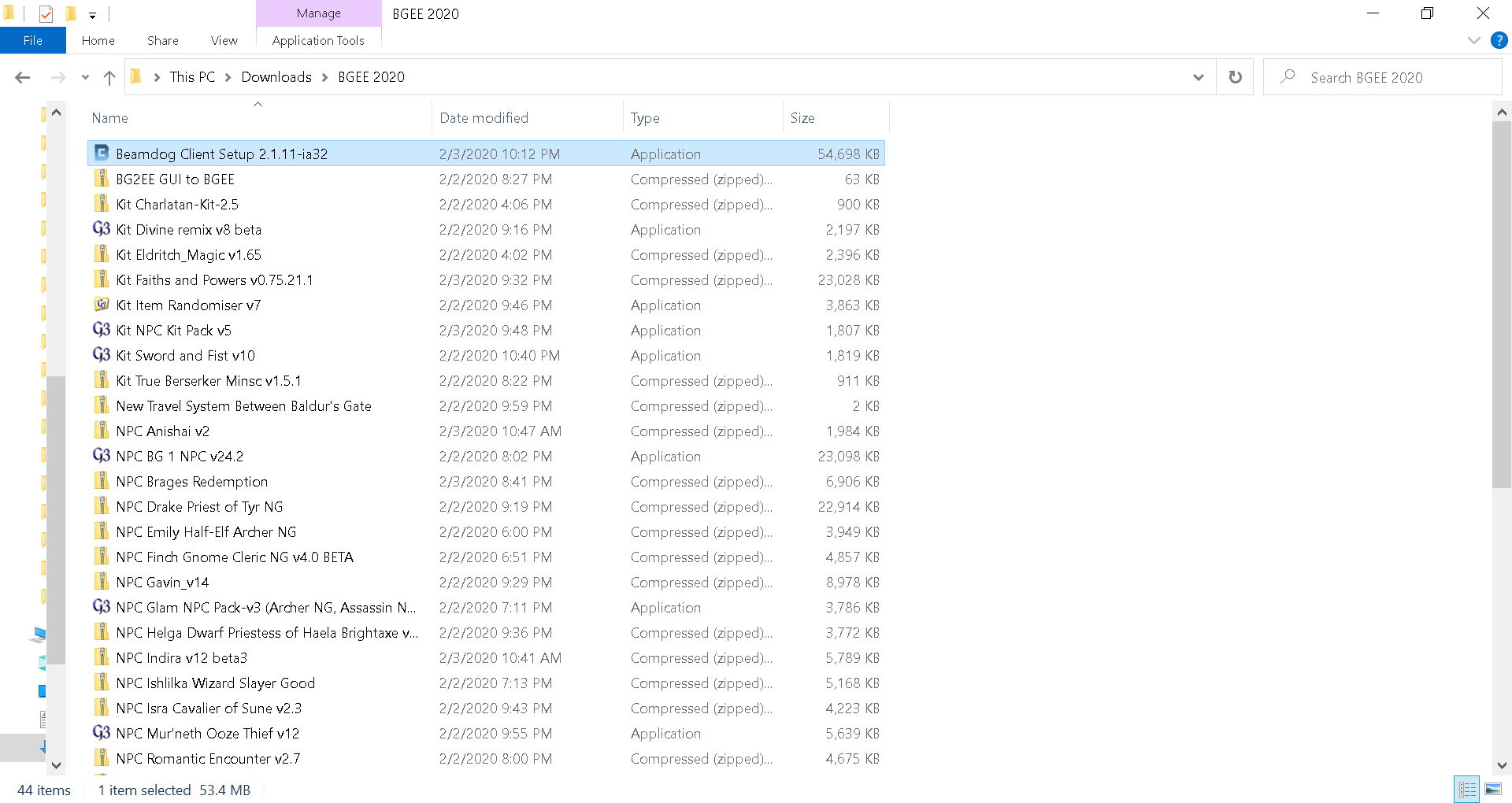Image resolution: width=1512 pixels, height=803 pixels.
Task: Select the Manage contextual tab
Action: (x=318, y=13)
